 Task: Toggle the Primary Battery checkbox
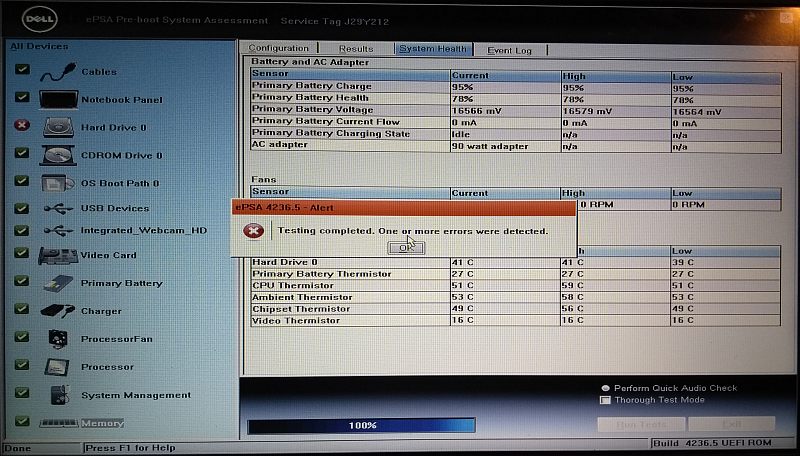(22, 281)
